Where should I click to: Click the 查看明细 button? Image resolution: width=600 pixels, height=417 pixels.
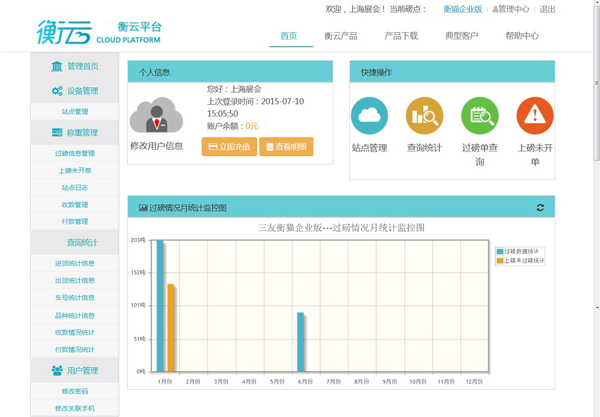tap(286, 147)
